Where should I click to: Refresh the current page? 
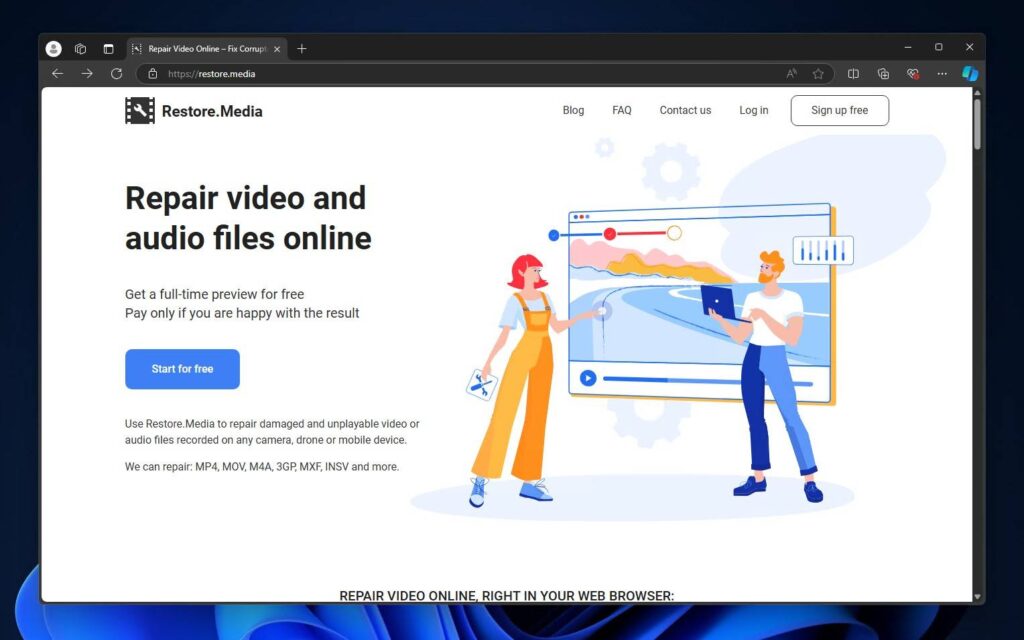point(117,73)
